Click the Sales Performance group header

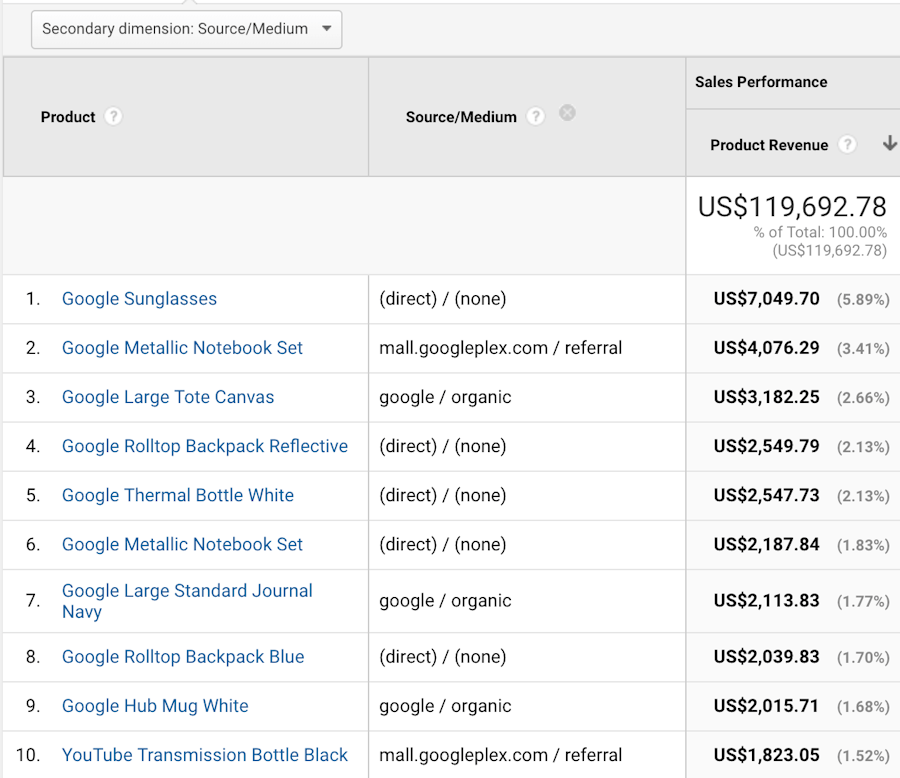(x=761, y=82)
